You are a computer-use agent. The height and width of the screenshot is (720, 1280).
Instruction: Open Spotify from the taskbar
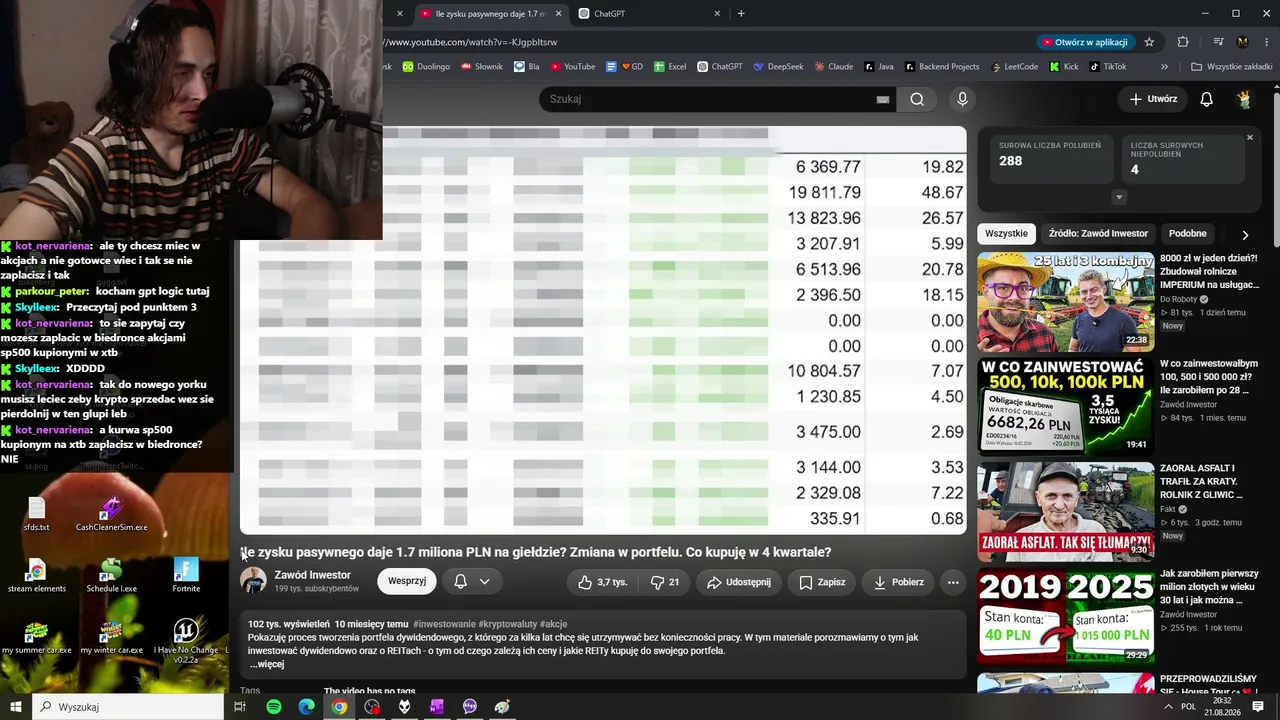coord(274,707)
